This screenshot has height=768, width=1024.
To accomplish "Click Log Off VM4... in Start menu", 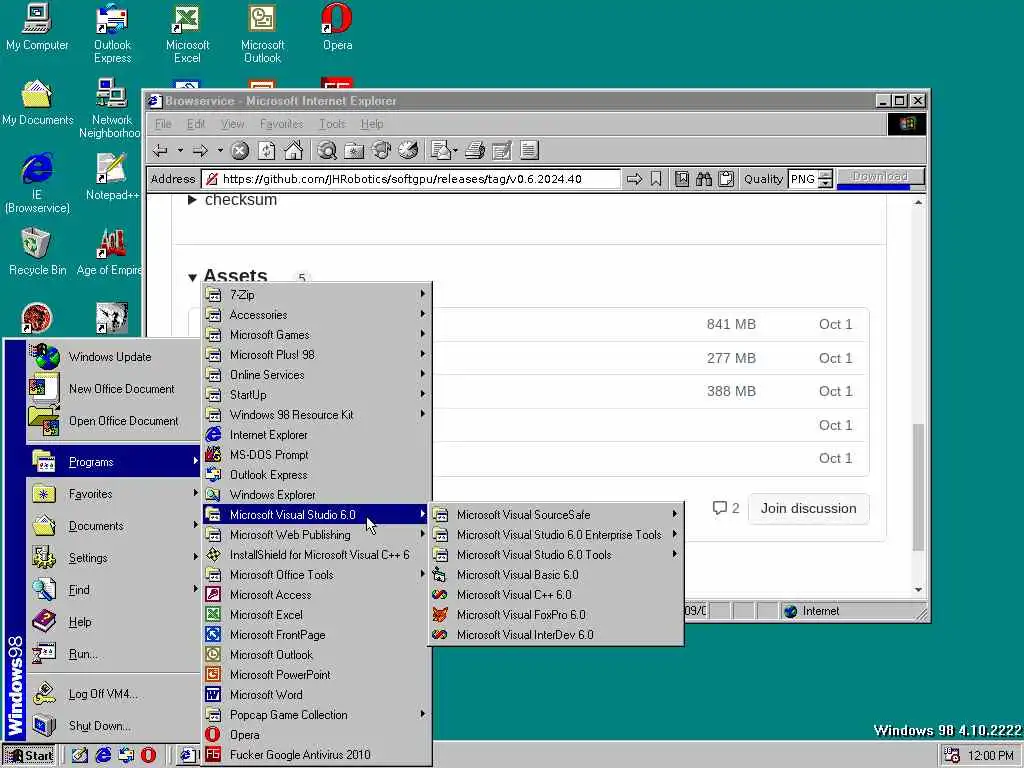I will pyautogui.click(x=114, y=694).
